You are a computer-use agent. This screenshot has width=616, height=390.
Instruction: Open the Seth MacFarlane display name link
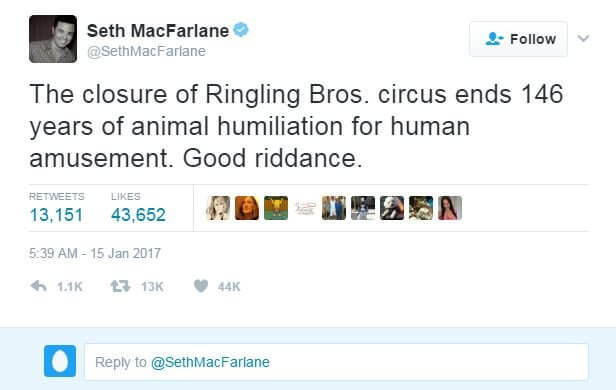158,31
